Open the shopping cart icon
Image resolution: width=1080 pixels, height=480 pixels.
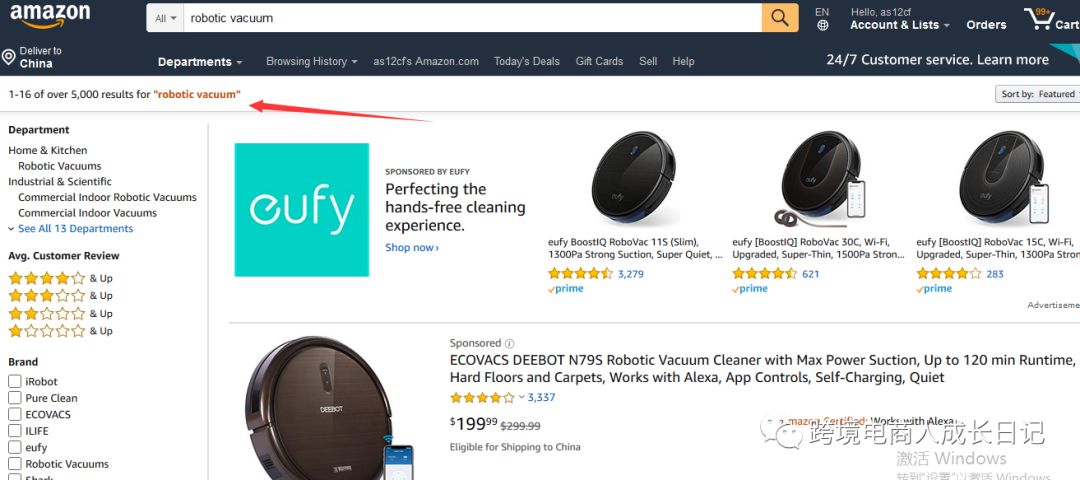click(x=1040, y=19)
